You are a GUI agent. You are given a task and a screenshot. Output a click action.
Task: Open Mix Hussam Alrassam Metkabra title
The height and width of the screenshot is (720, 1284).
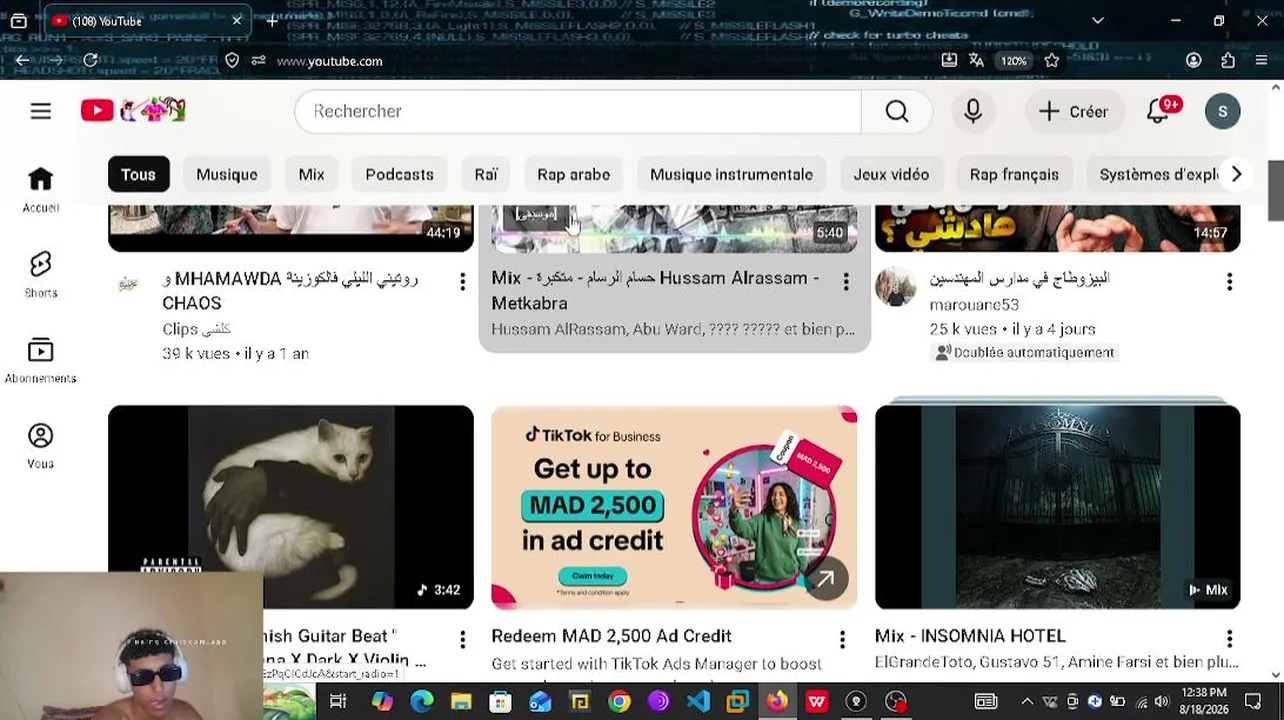click(656, 290)
